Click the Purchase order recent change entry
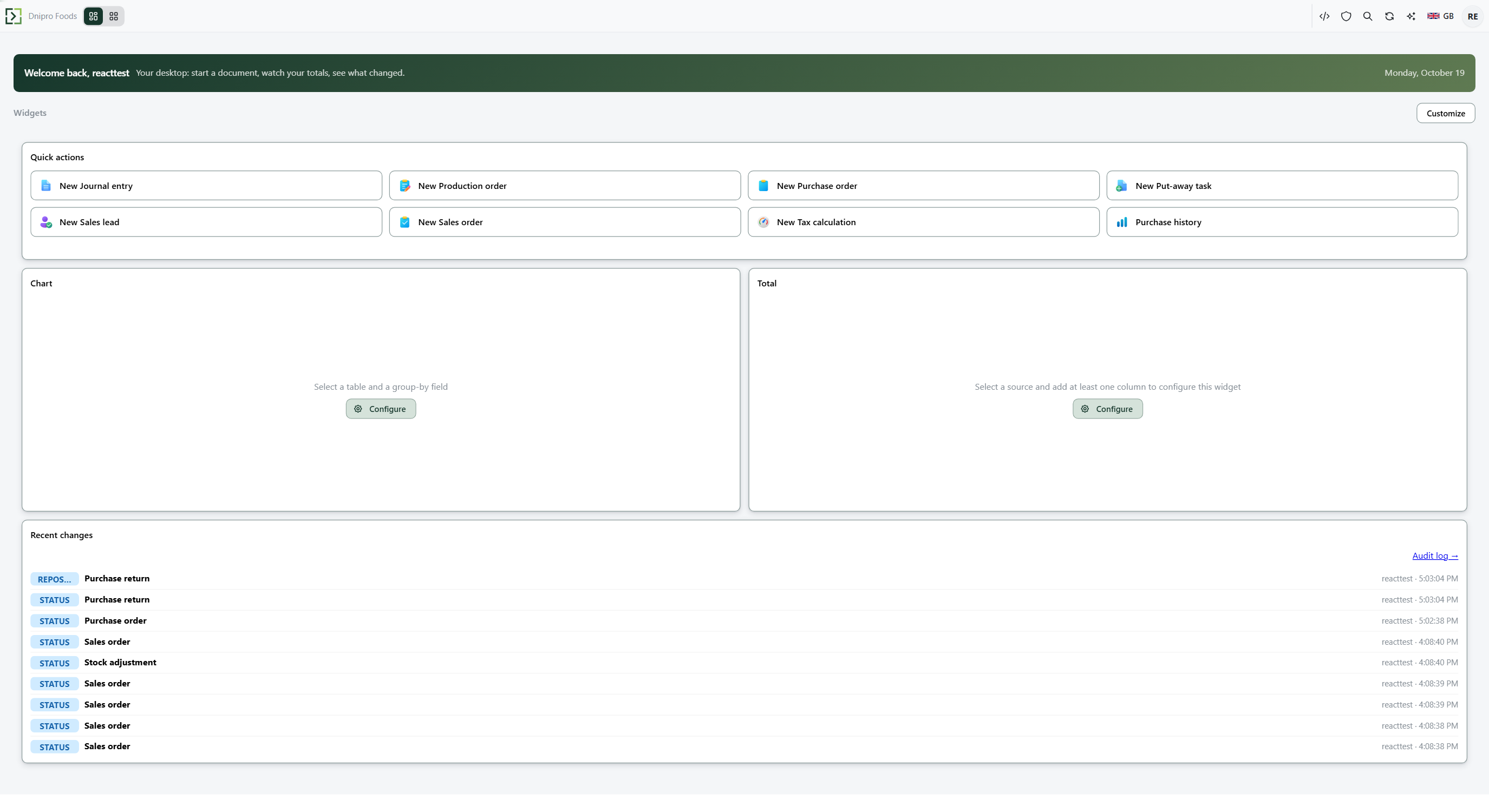The height and width of the screenshot is (812, 1489). tap(116, 621)
